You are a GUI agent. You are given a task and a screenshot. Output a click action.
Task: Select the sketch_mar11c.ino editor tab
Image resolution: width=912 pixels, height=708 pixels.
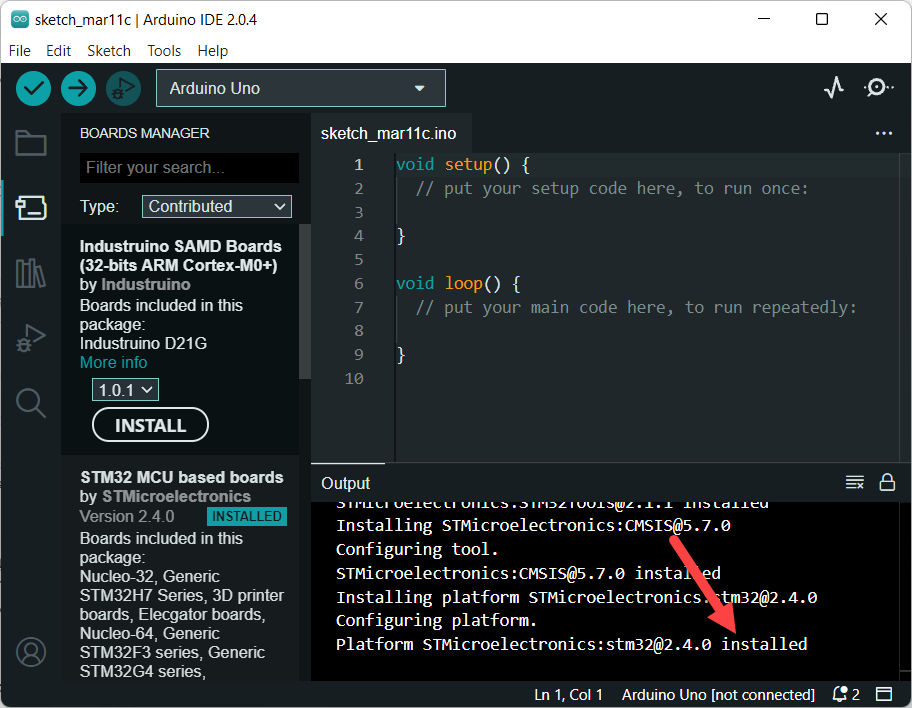tap(389, 134)
